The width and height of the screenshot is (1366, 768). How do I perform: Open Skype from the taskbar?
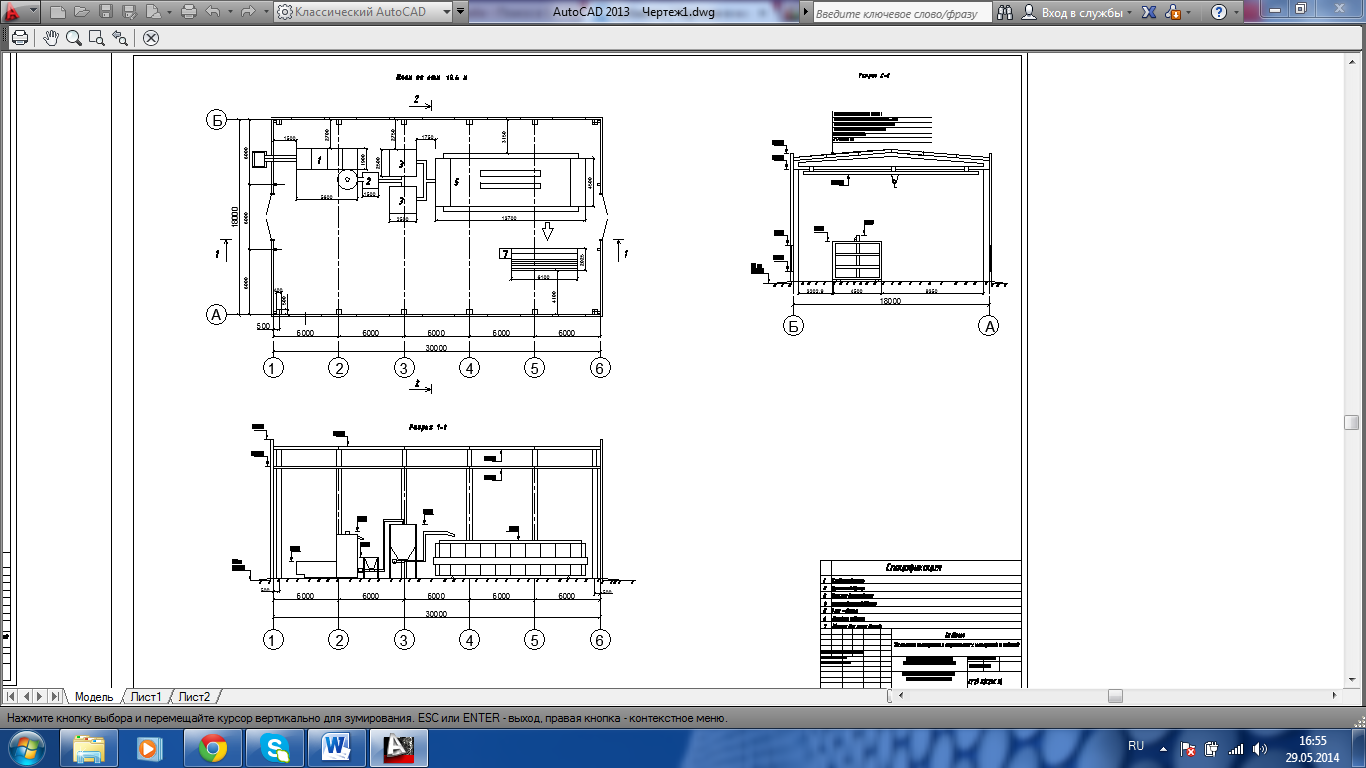tap(274, 748)
